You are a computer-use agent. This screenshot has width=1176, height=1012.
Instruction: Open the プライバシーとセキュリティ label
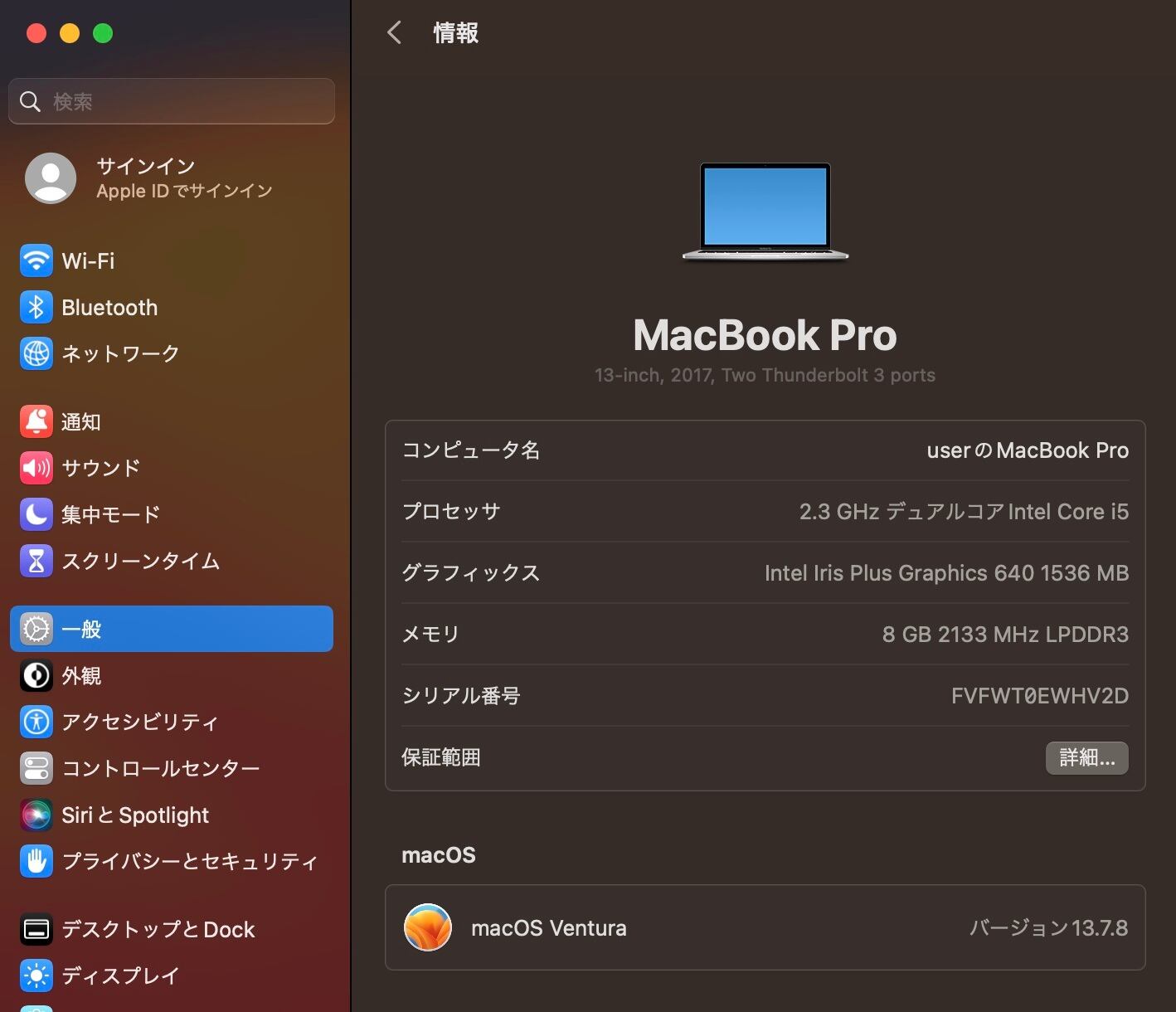click(190, 861)
